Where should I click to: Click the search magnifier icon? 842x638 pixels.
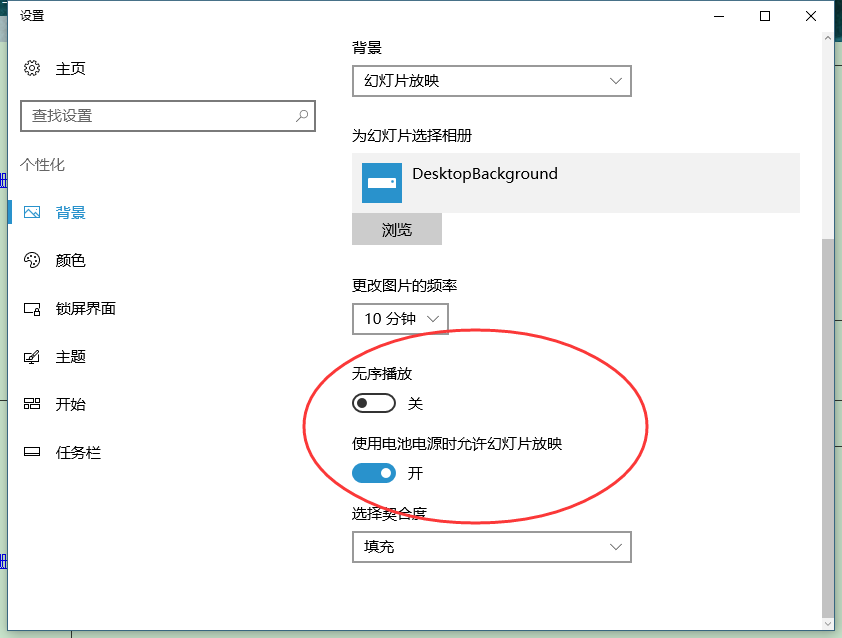(x=302, y=115)
